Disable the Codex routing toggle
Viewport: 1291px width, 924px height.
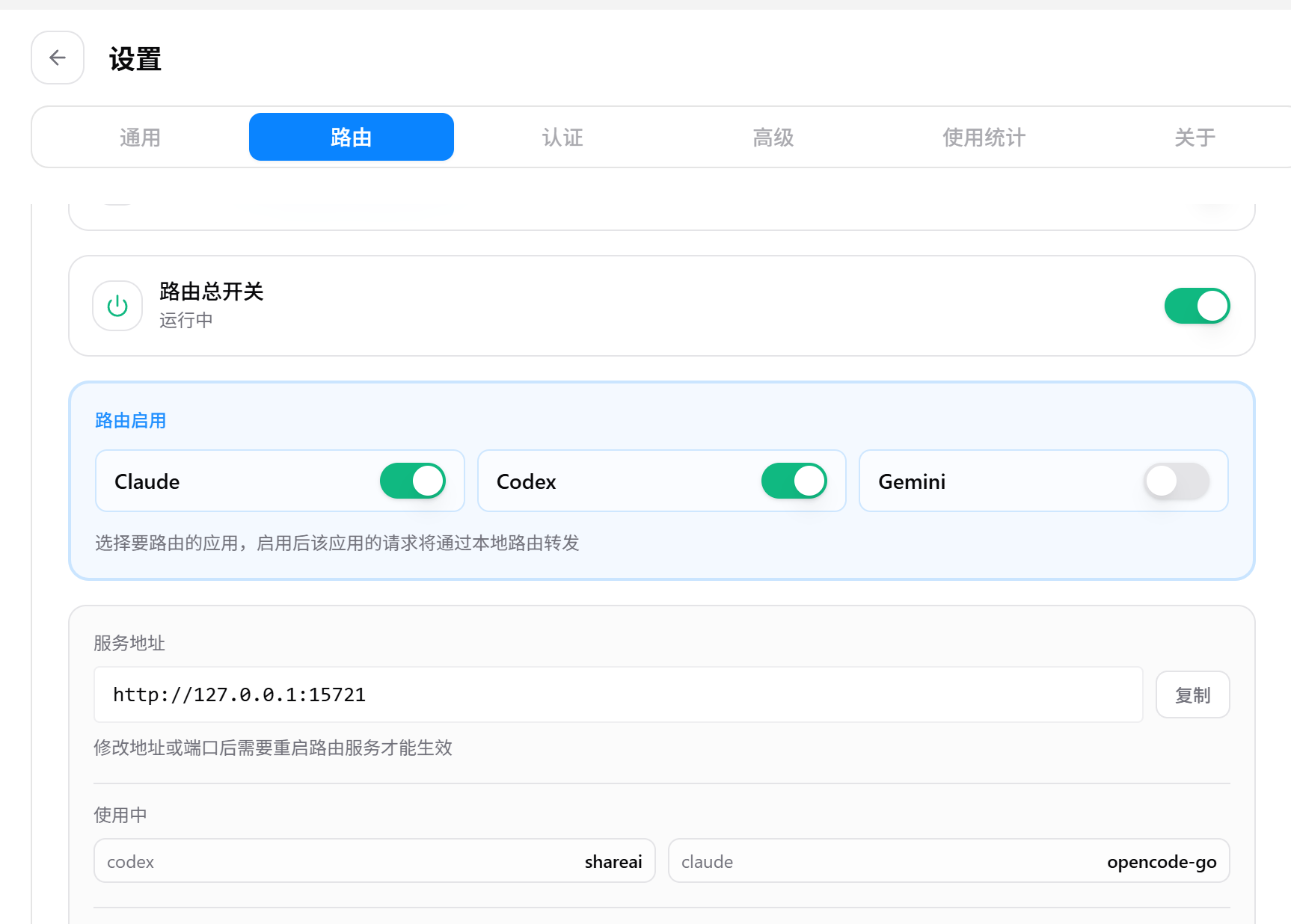(x=794, y=481)
